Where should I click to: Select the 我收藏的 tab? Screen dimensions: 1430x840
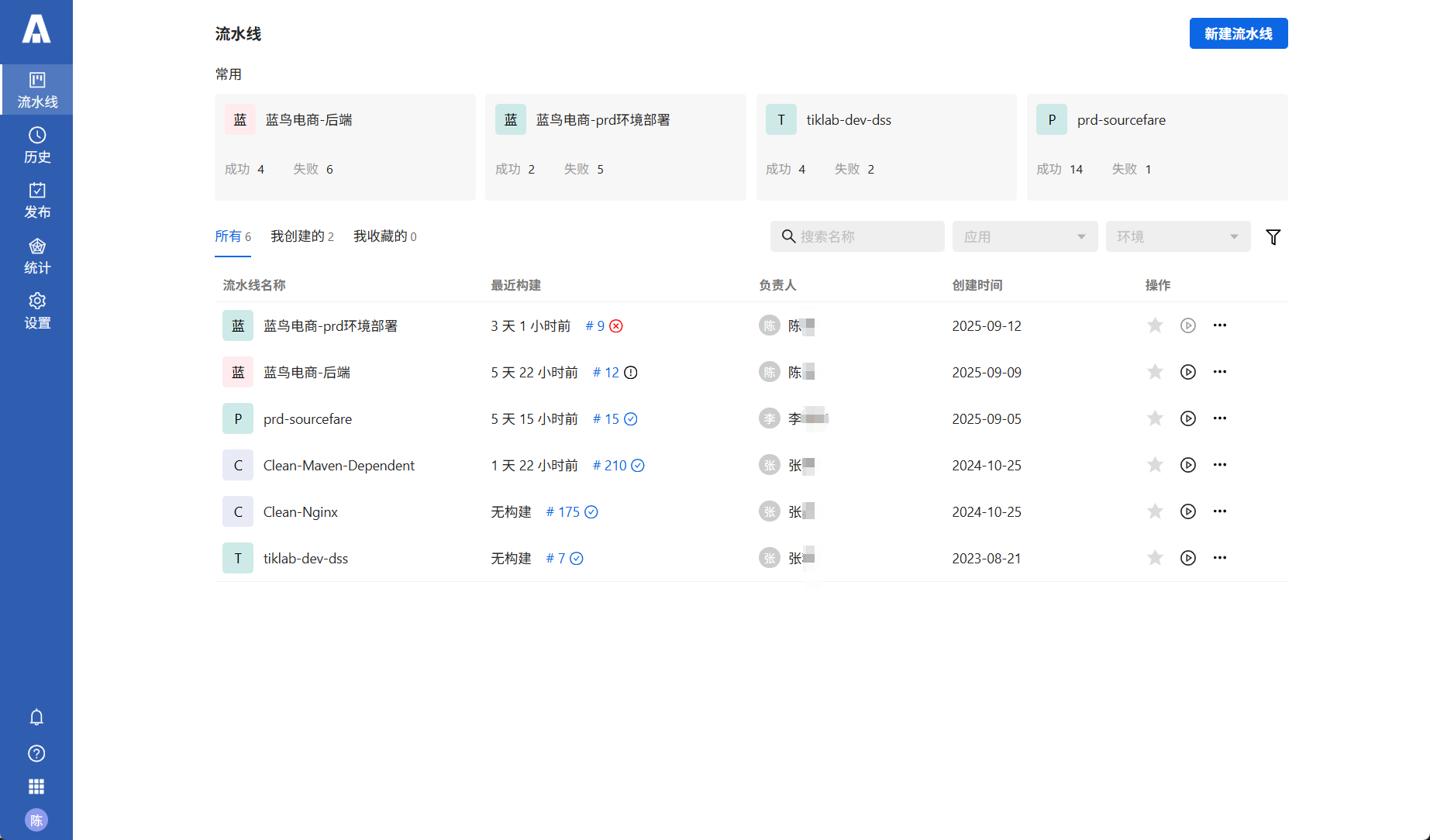(x=384, y=236)
